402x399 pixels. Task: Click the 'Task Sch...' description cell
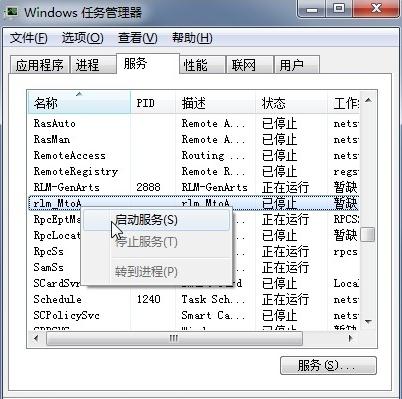click(213, 299)
